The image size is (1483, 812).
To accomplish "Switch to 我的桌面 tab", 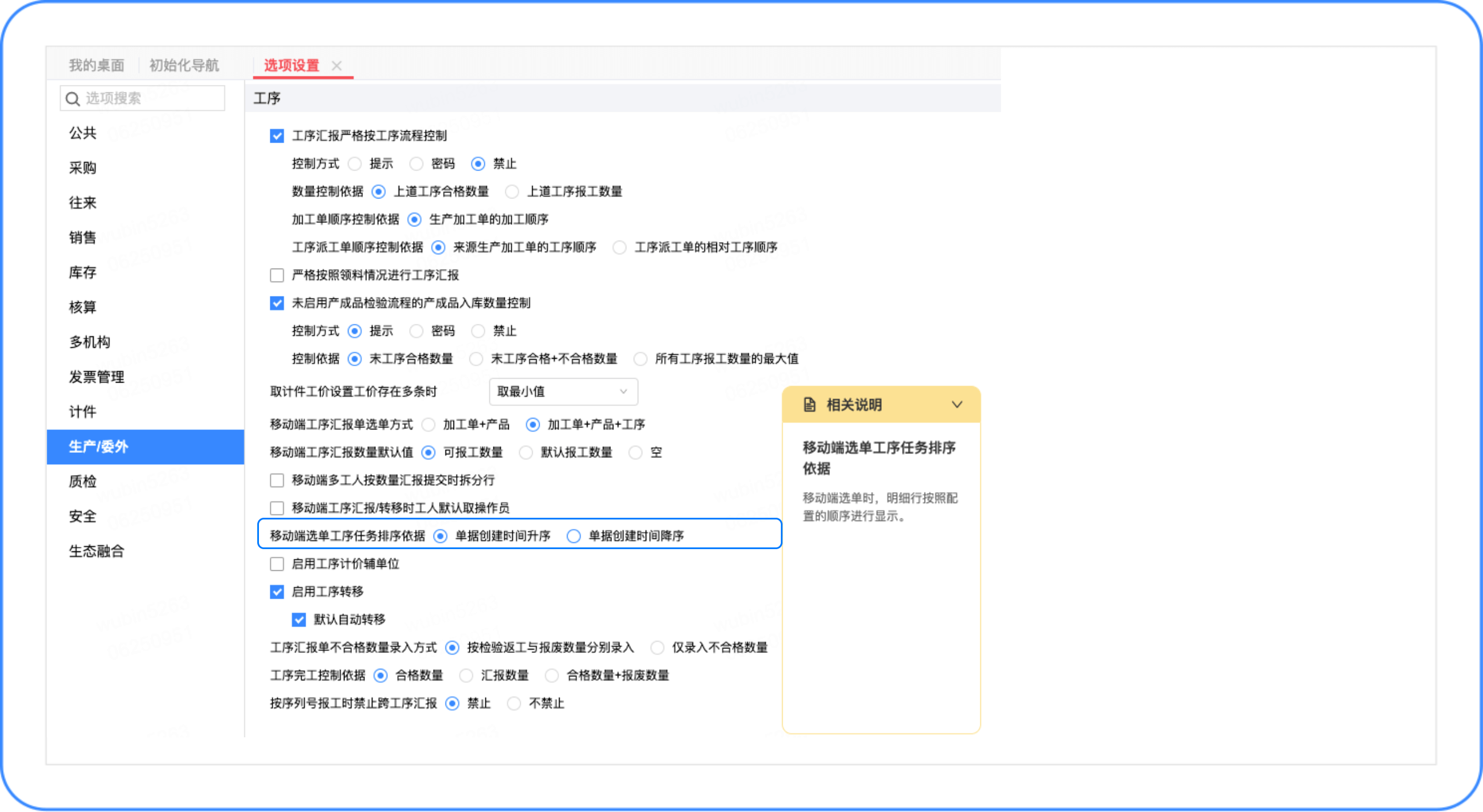I will (97, 66).
